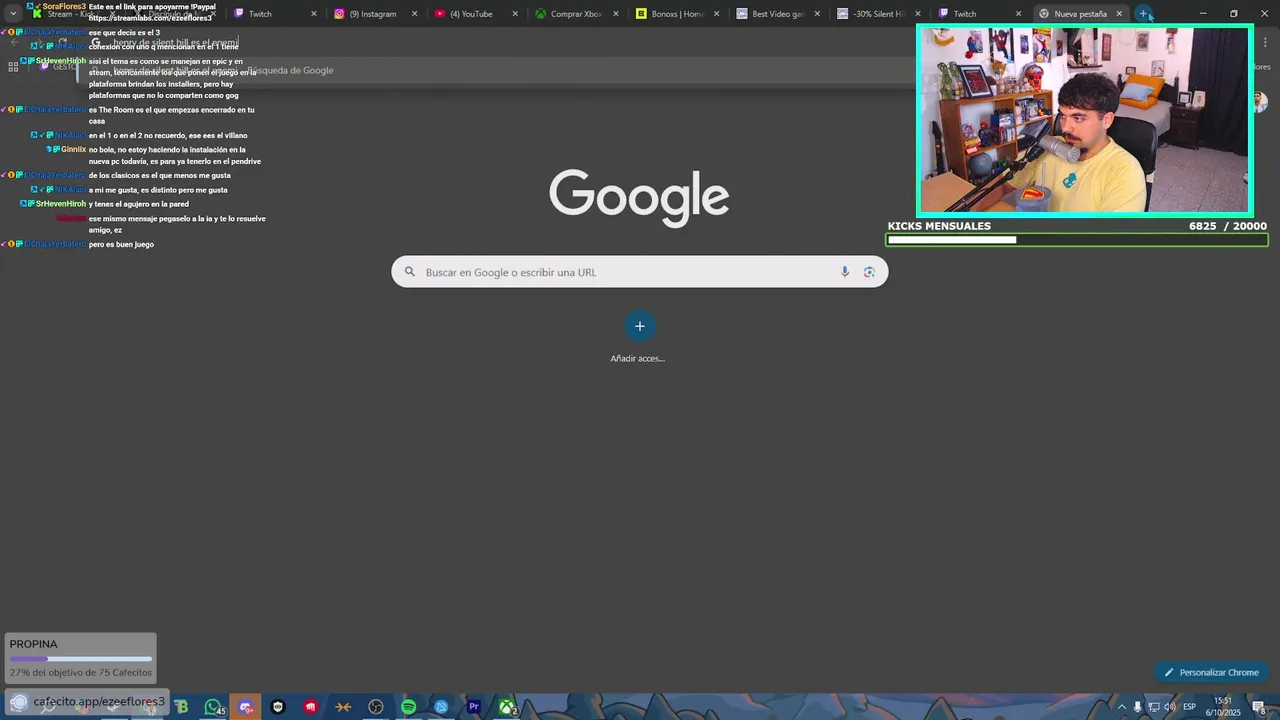Viewport: 1280px width, 720px height.
Task: Start voice search with microphone icon
Action: coord(845,272)
